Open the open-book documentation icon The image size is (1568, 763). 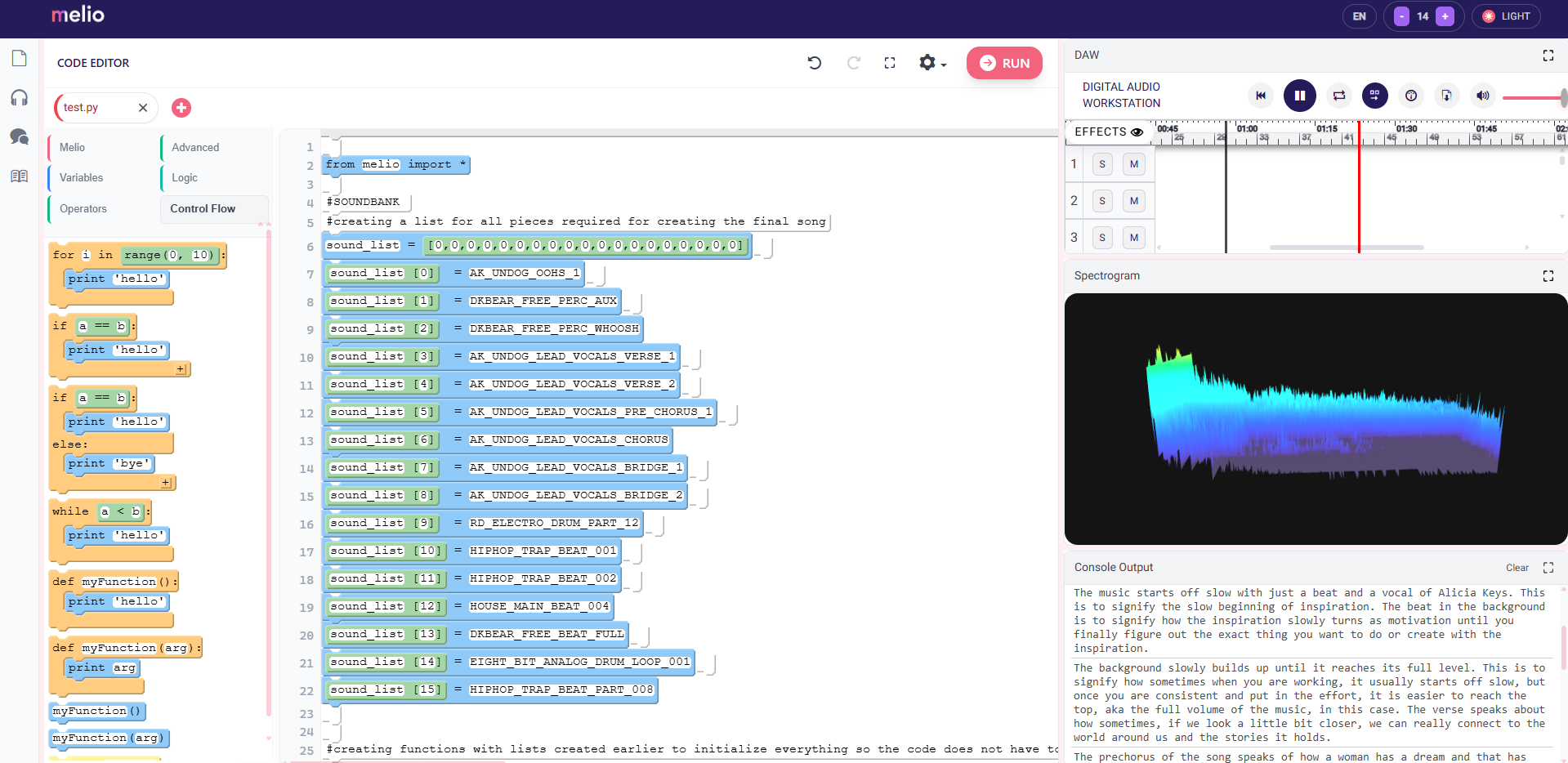tap(20, 176)
